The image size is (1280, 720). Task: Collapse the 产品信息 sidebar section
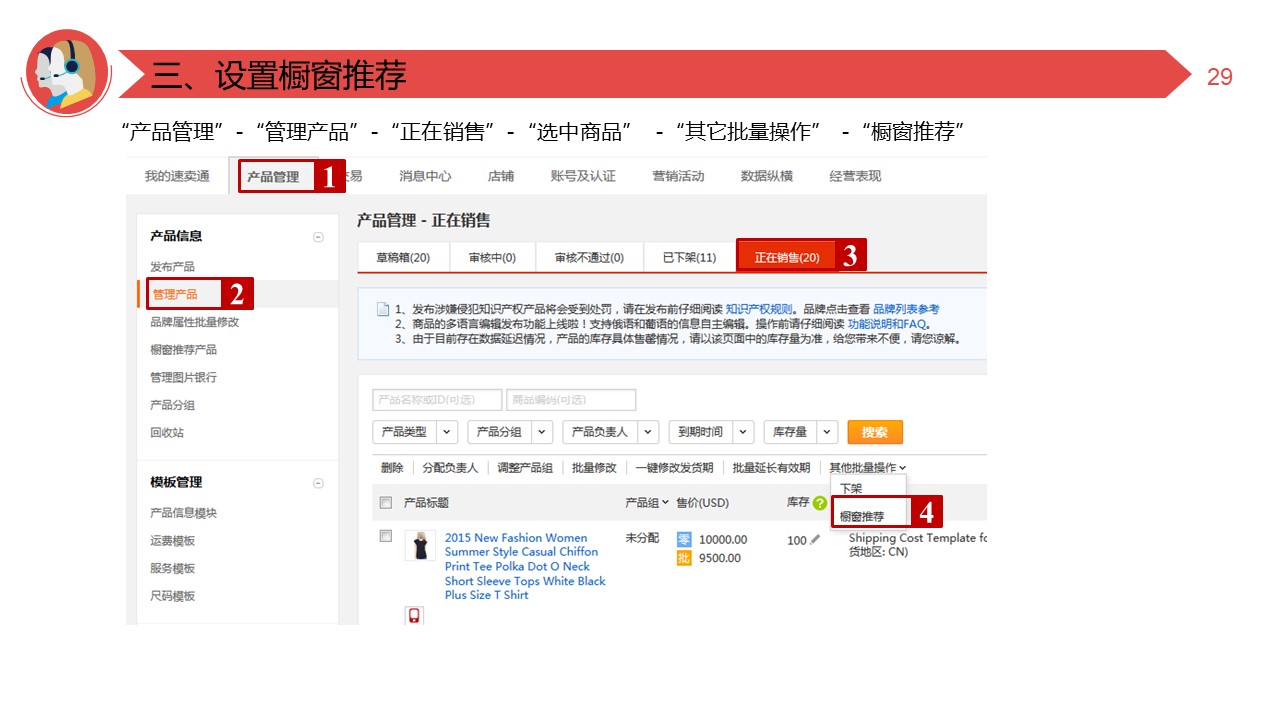pos(318,237)
